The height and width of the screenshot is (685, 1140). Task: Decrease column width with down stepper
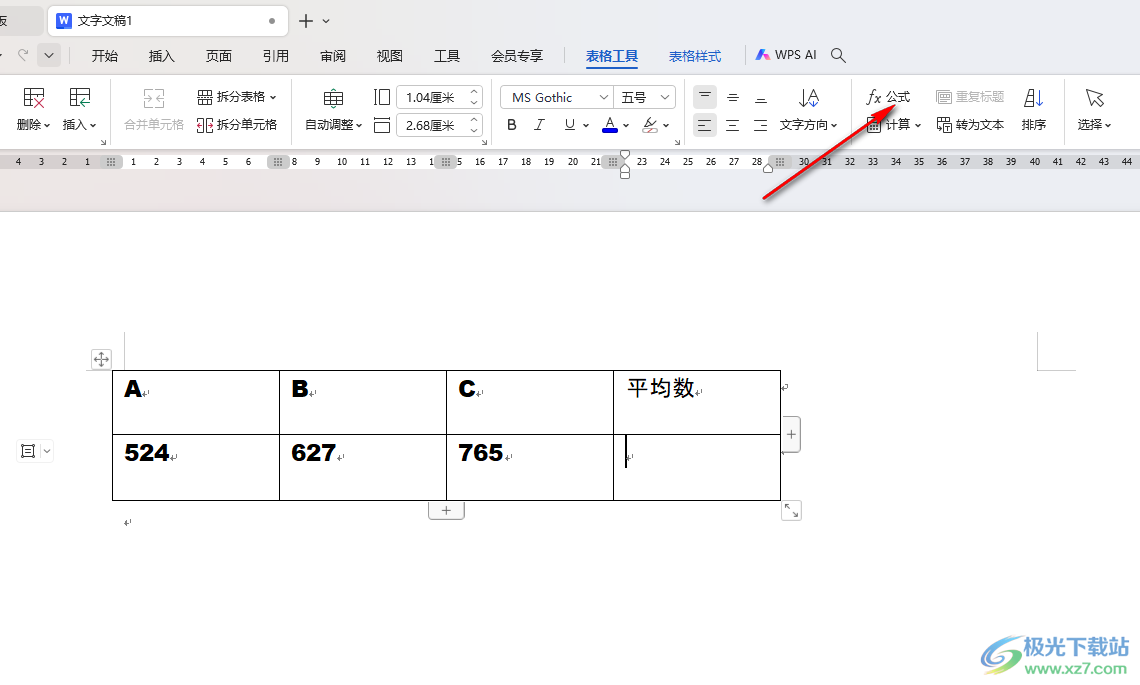coord(474,131)
